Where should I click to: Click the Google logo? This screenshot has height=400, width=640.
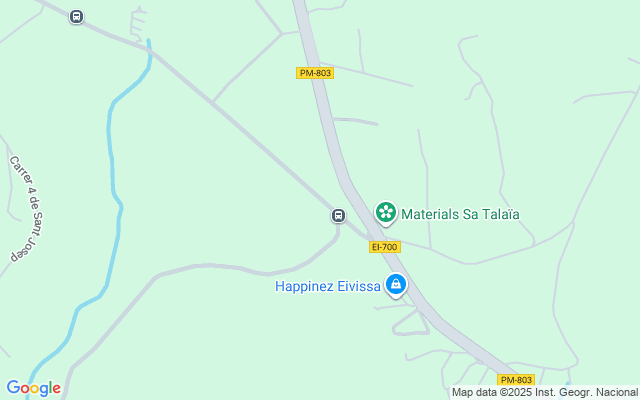(33, 388)
